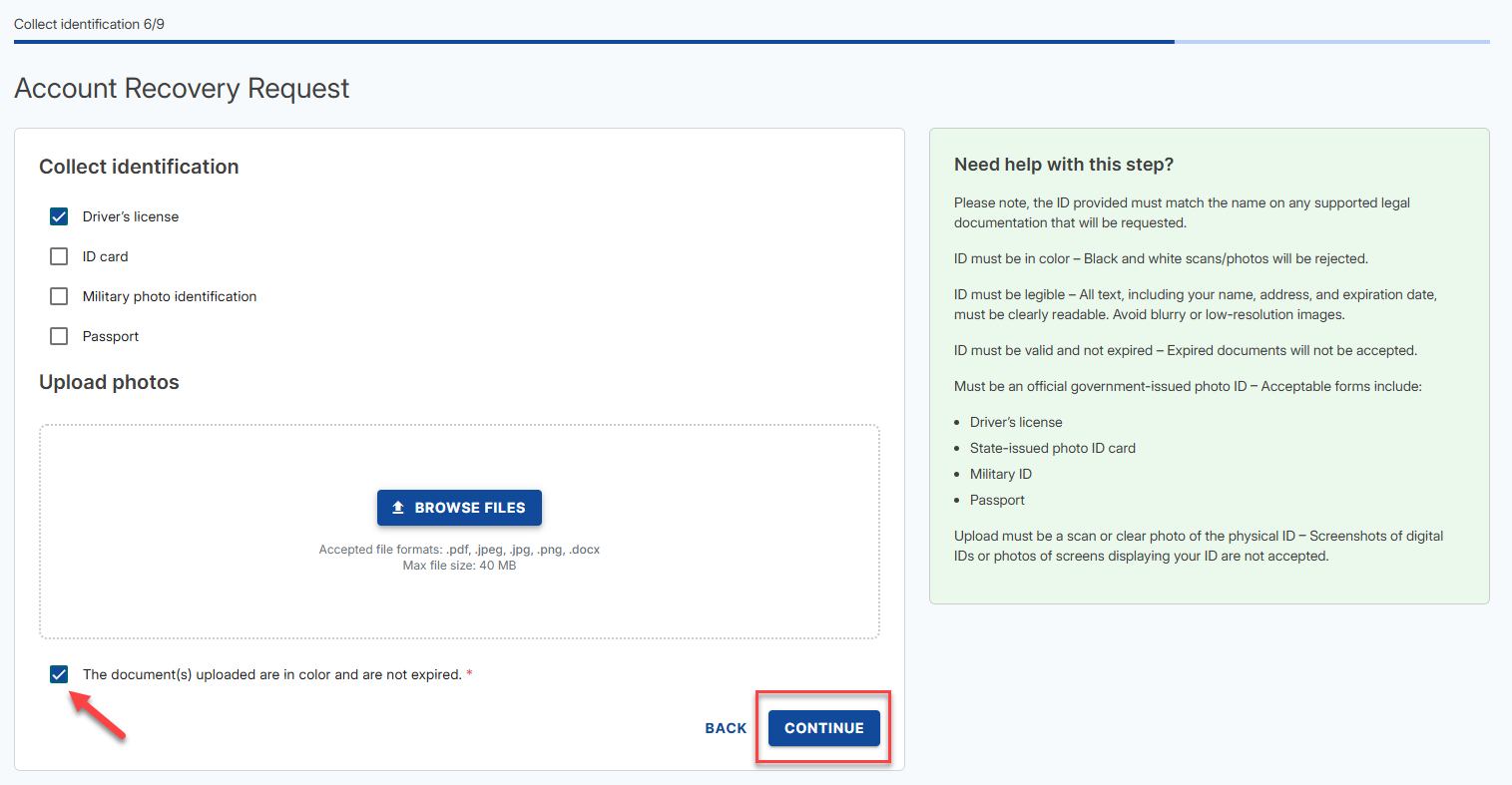
Task: Click the "Military photo identification" option label
Action: (170, 296)
